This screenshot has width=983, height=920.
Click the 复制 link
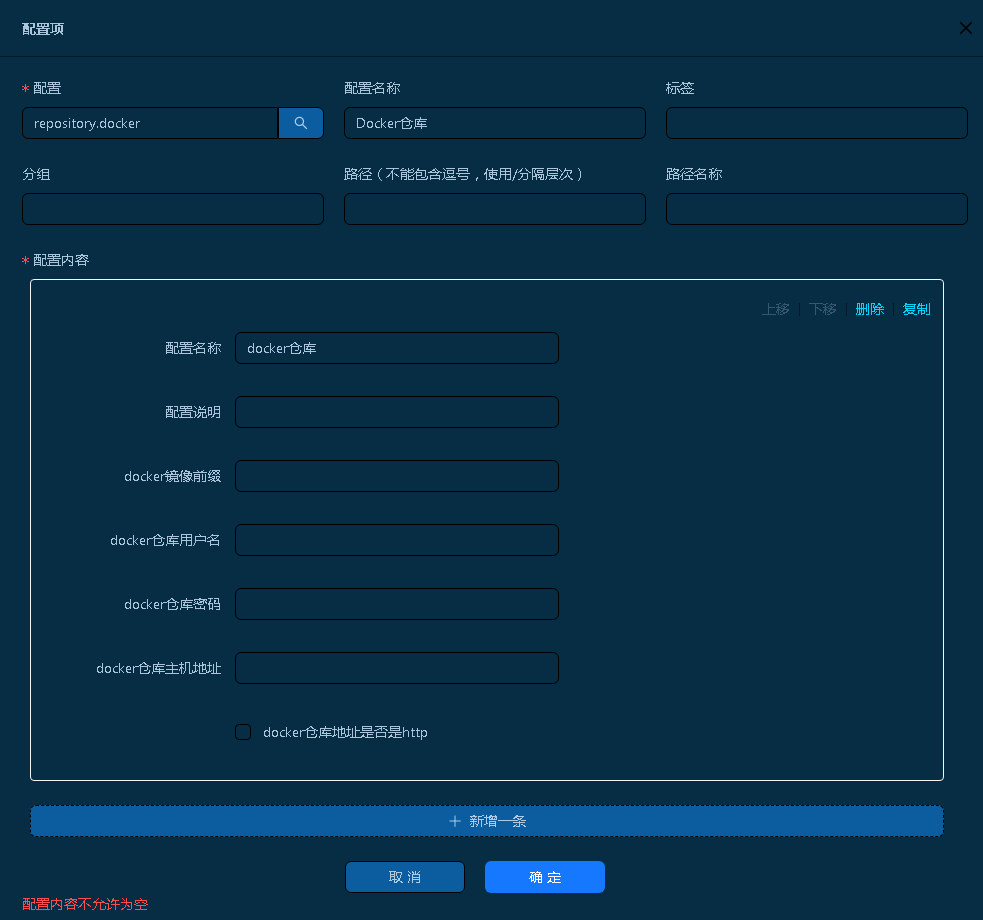tap(917, 309)
